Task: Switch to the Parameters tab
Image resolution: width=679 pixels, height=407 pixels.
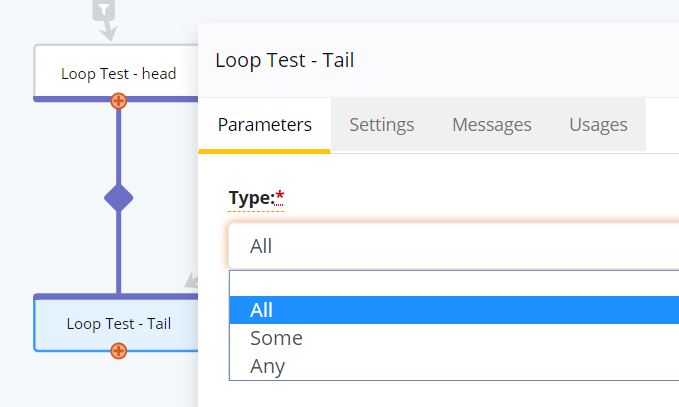Action: click(264, 125)
